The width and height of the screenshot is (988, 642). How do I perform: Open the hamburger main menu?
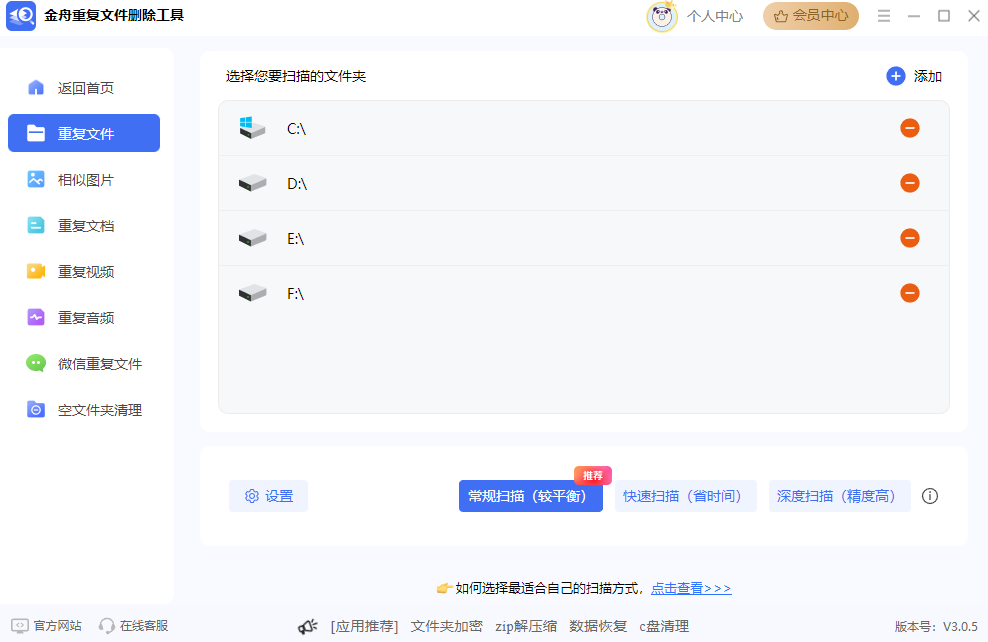tap(884, 16)
